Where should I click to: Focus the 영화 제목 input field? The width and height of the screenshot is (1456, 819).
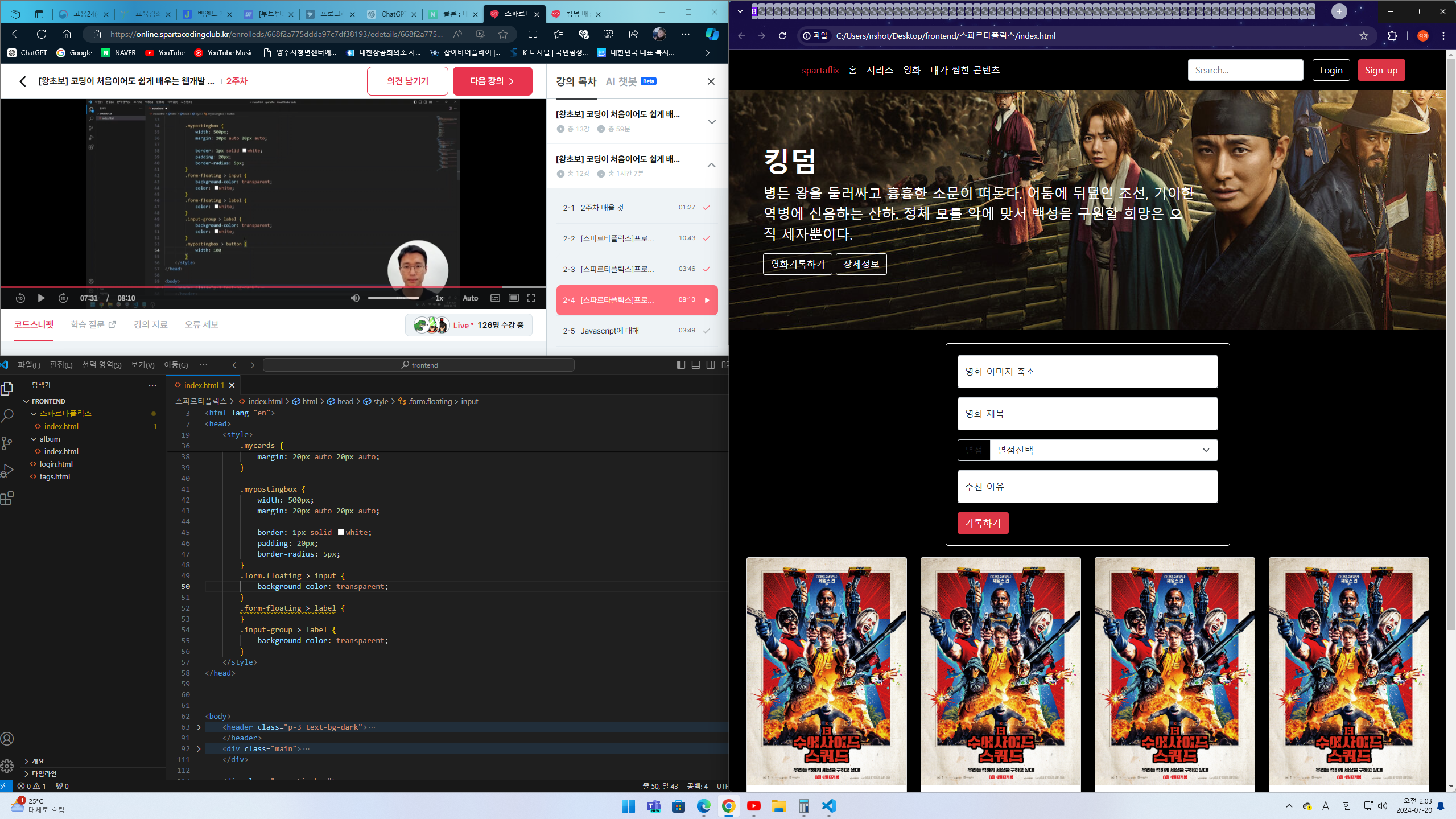(x=1087, y=414)
